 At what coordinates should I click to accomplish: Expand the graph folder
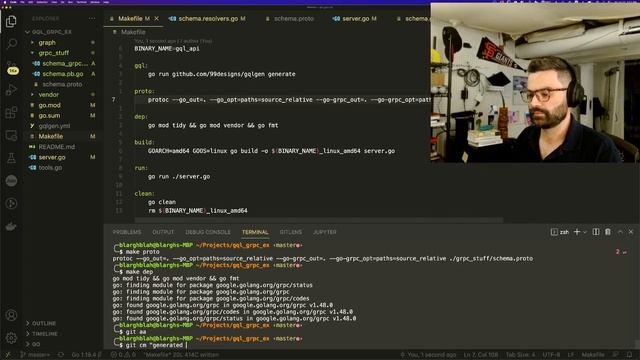[47, 42]
